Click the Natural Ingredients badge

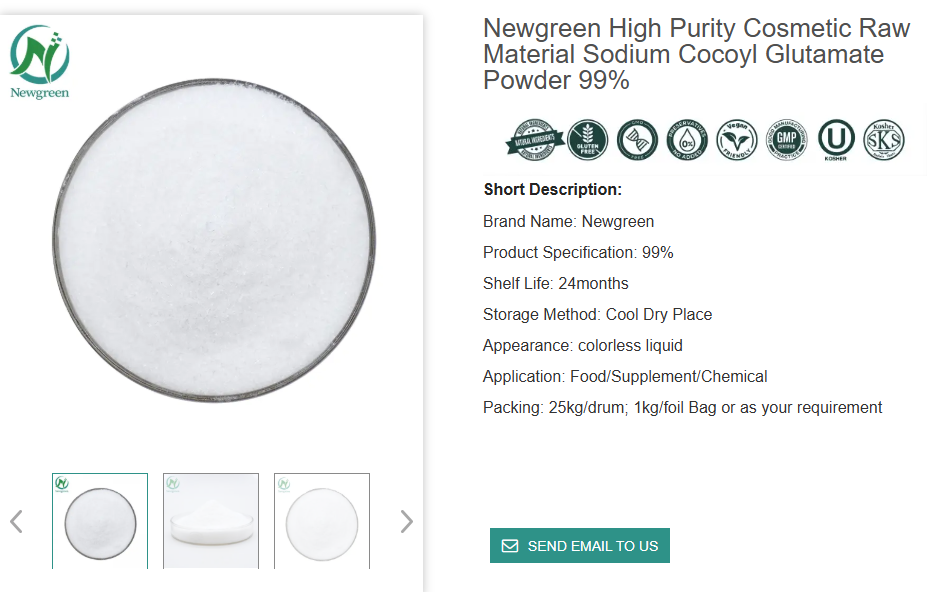(533, 140)
